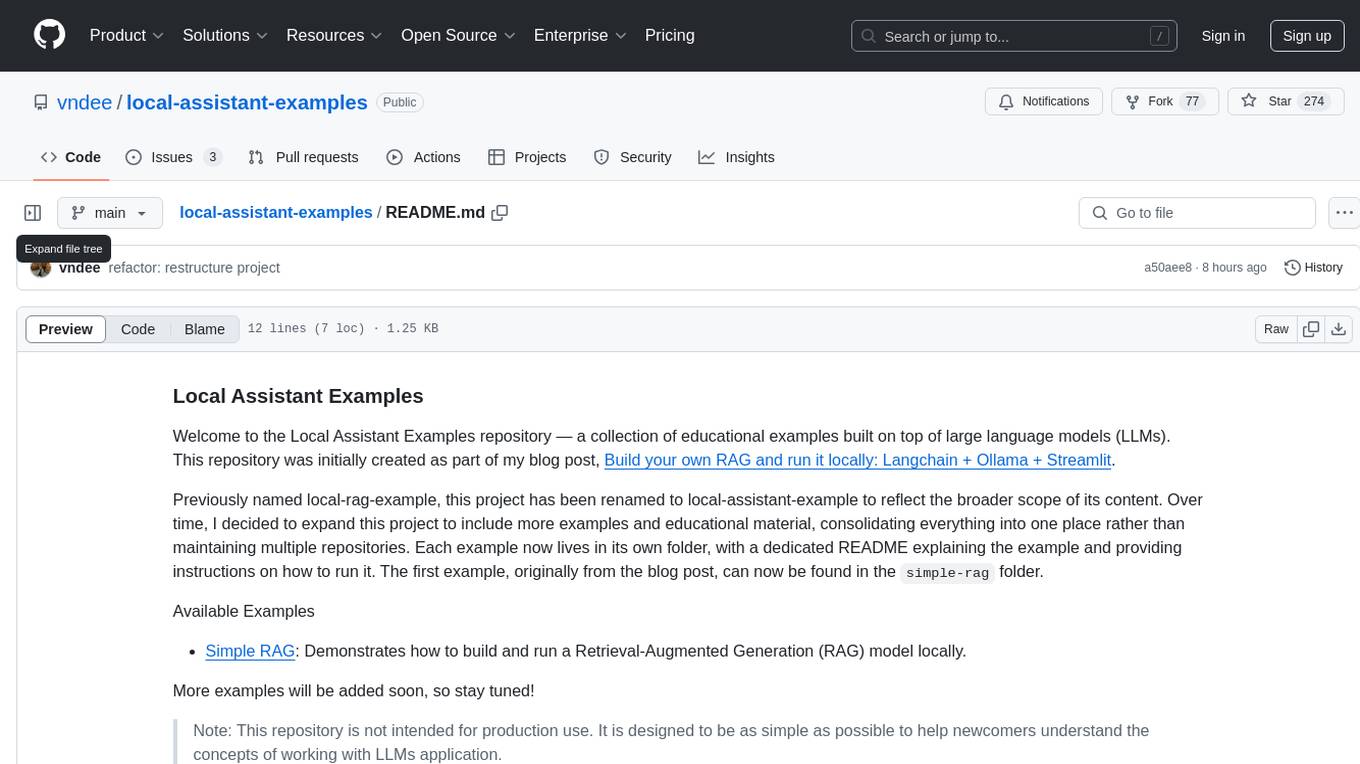Click the Issues count badge 3
The width and height of the screenshot is (1360, 764).
(x=212, y=157)
